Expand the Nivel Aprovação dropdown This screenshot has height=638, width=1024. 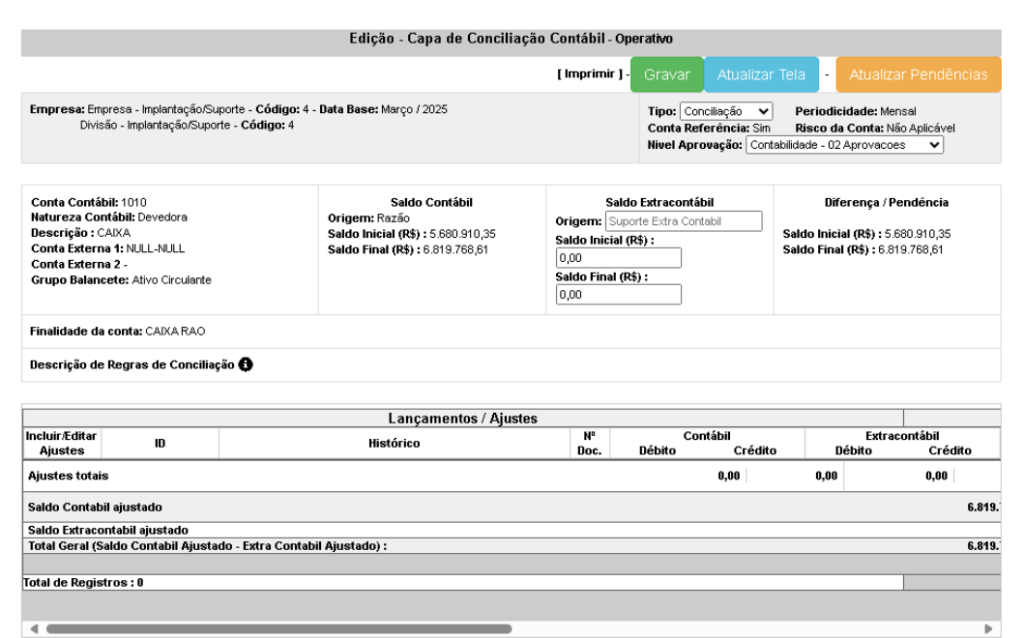(845, 145)
